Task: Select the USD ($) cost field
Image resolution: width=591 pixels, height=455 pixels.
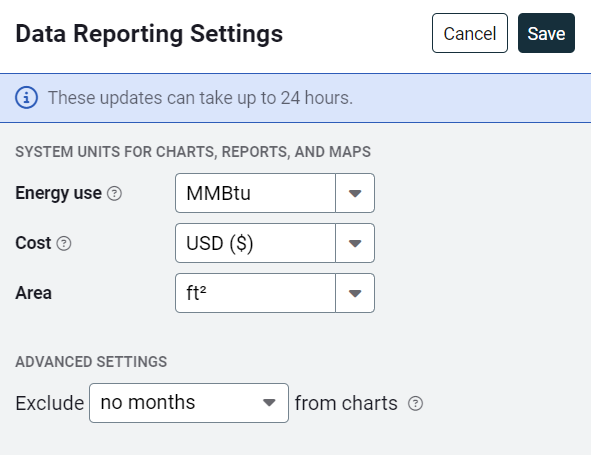Action: click(x=256, y=243)
